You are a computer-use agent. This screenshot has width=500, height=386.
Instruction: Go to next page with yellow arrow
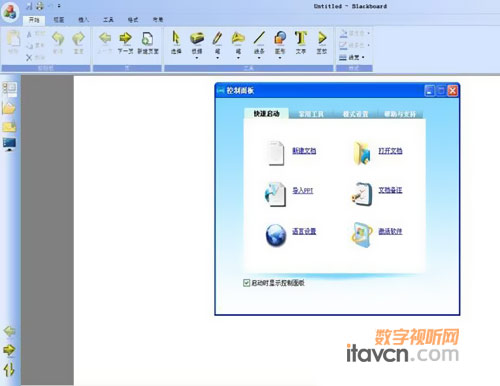(125, 42)
